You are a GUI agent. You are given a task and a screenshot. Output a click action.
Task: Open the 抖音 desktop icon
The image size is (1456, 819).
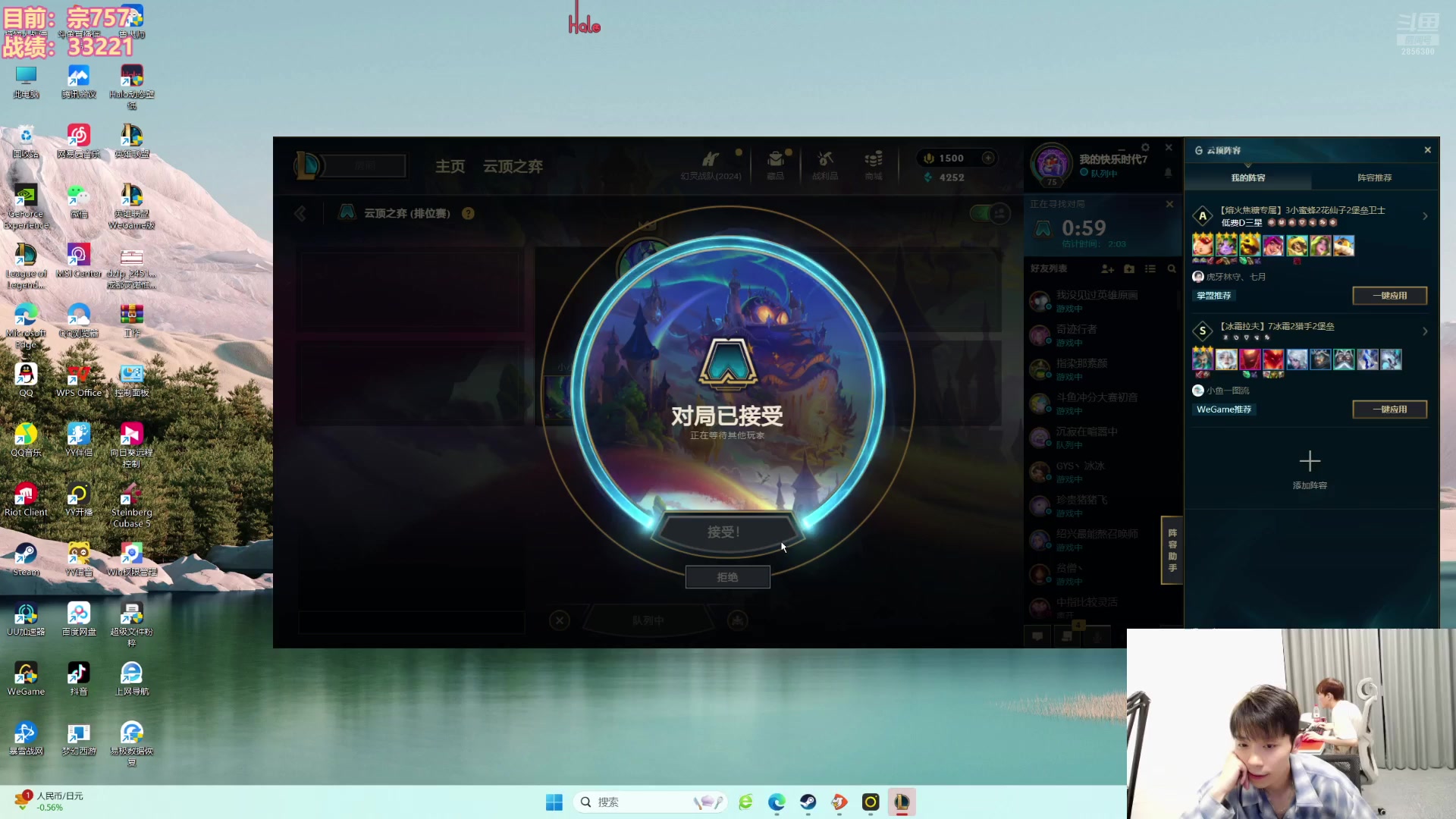click(78, 679)
